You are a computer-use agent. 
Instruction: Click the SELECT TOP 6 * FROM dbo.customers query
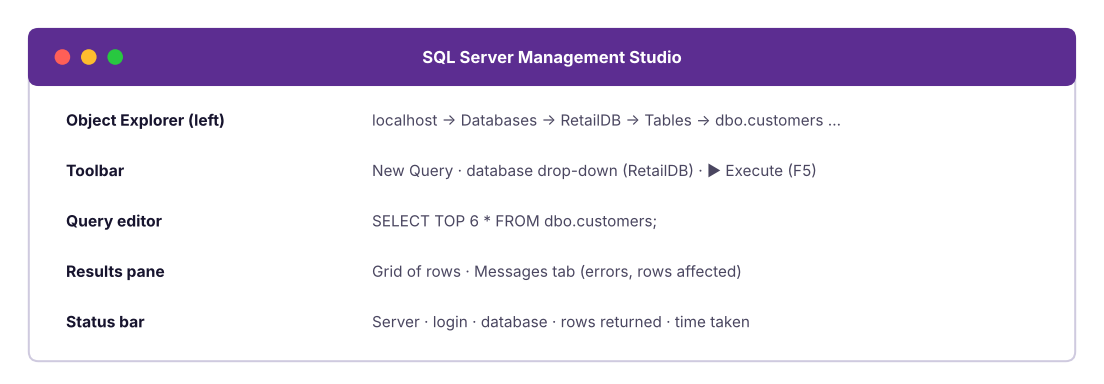click(x=514, y=221)
